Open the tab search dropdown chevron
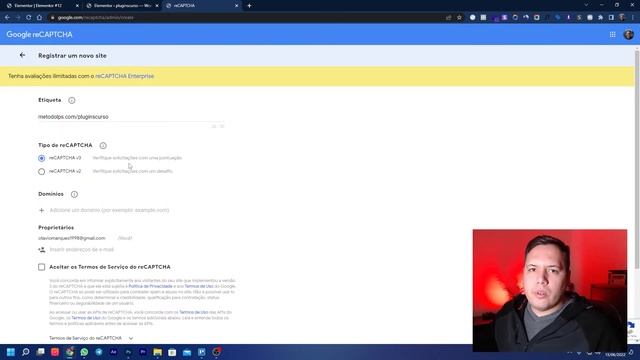The width and height of the screenshot is (640, 360). (586, 5)
